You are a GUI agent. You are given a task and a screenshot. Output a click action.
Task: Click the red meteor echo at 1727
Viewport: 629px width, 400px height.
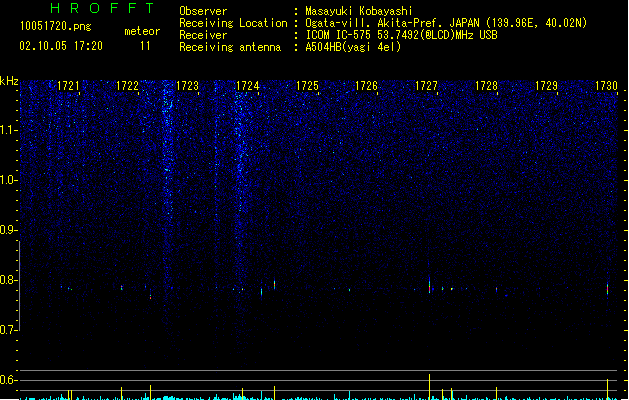[x=429, y=288]
